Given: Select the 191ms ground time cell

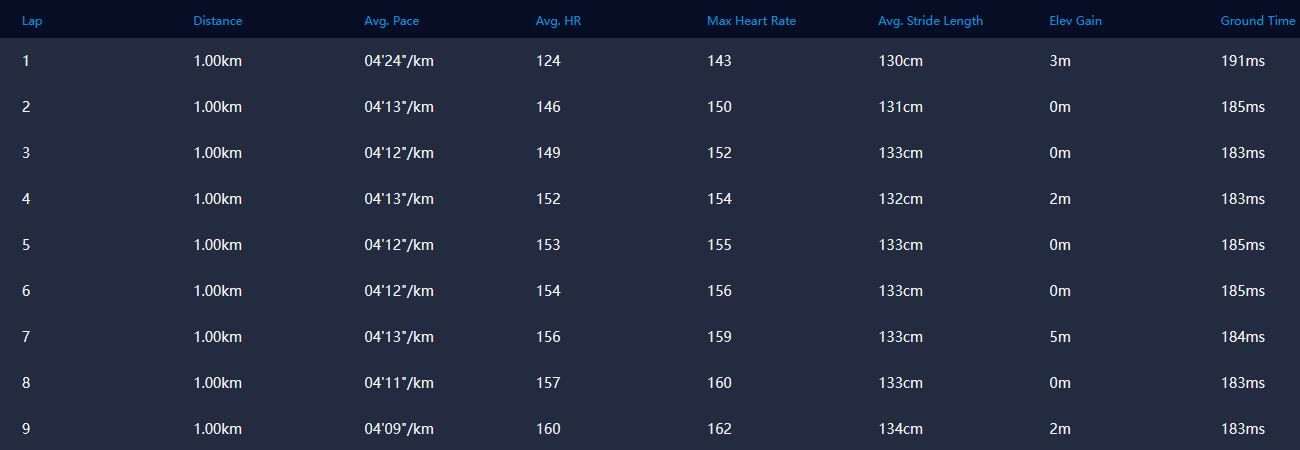Looking at the screenshot, I should pos(1243,61).
